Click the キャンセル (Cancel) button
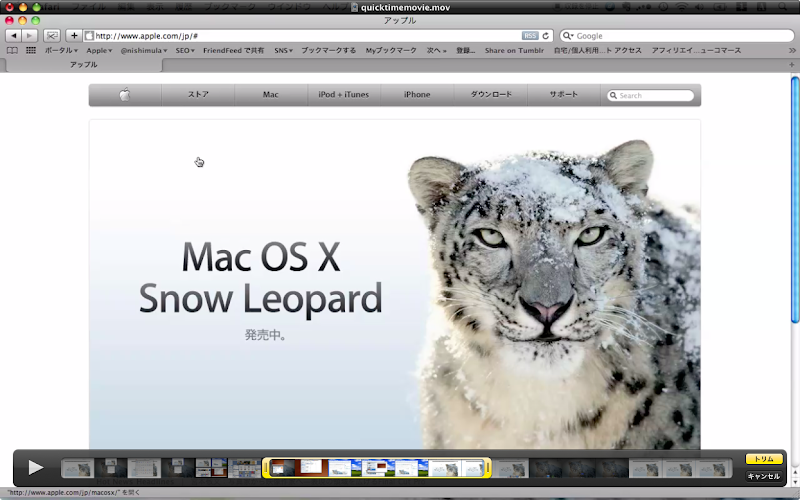This screenshot has height=500, width=800. point(764,476)
